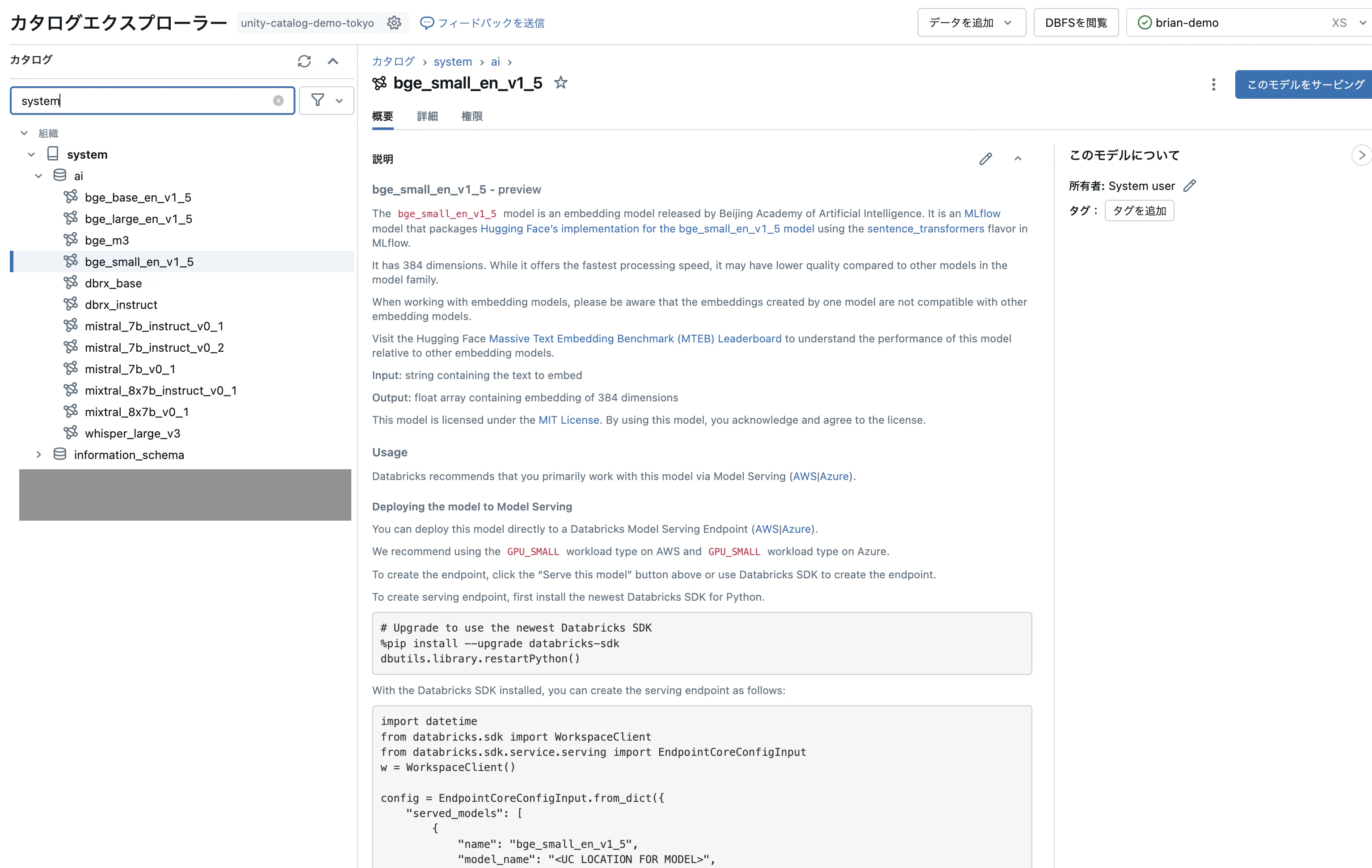
Task: Star the bge_small_en_v1_5 model as favorite
Action: pos(561,83)
